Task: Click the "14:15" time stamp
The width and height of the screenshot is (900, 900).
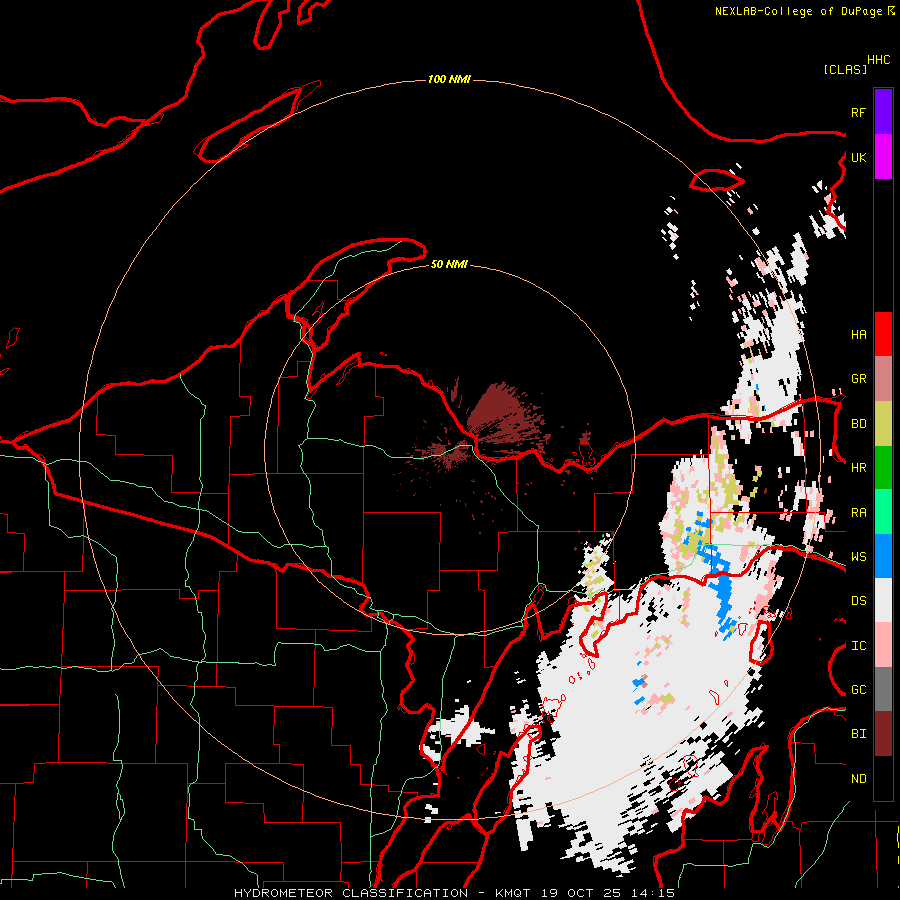Action: point(652,893)
